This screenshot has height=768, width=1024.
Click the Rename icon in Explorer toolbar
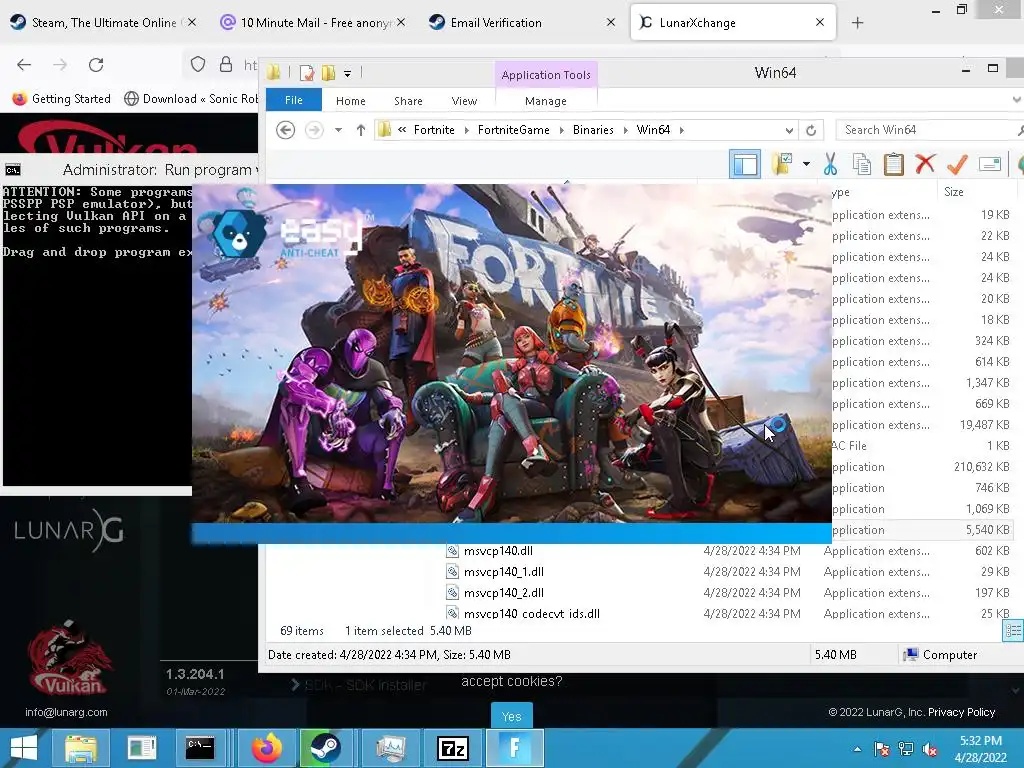pyautogui.click(x=989, y=164)
